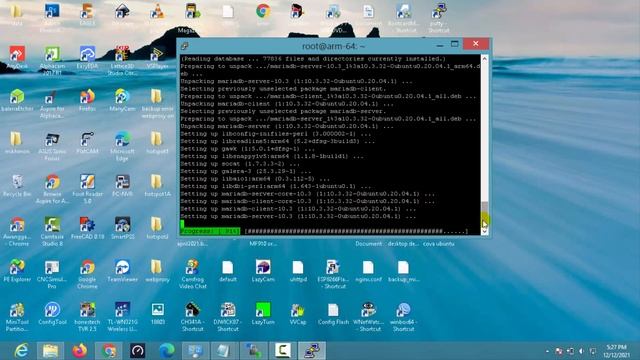Open the CH341A shortcut icon
The height and width of the screenshot is (360, 640).
coord(192,310)
